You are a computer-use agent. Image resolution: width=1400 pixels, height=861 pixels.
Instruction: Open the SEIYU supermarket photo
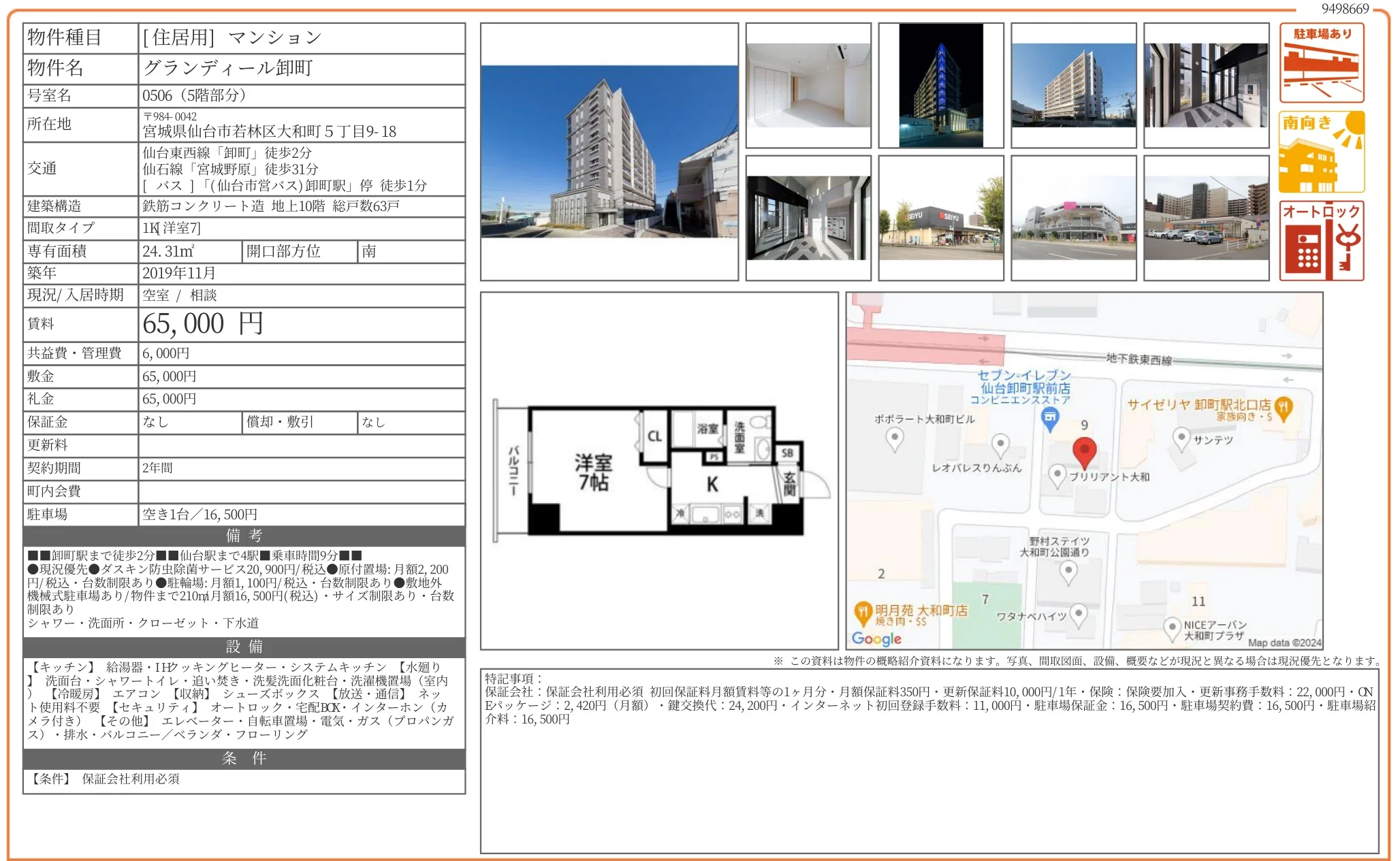coord(941,218)
